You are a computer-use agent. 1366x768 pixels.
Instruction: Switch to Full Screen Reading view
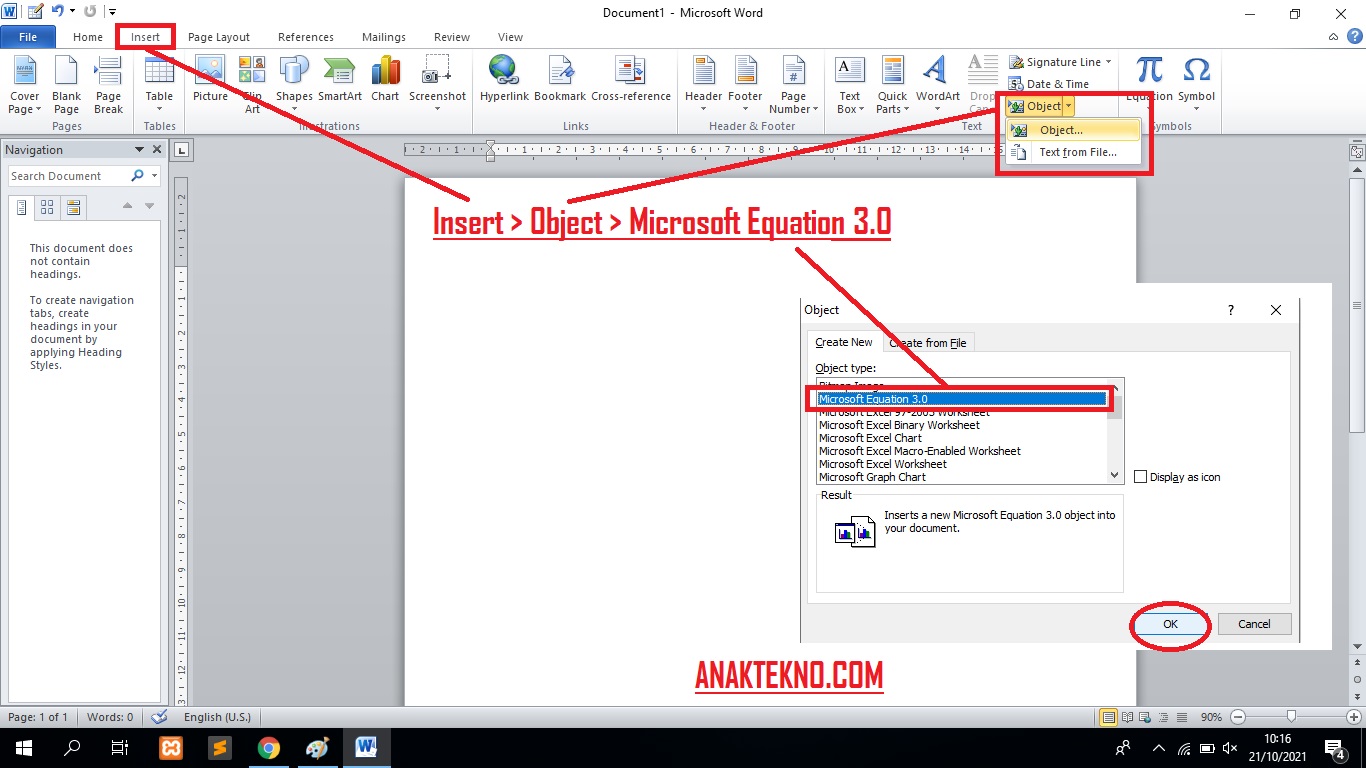(x=1128, y=717)
